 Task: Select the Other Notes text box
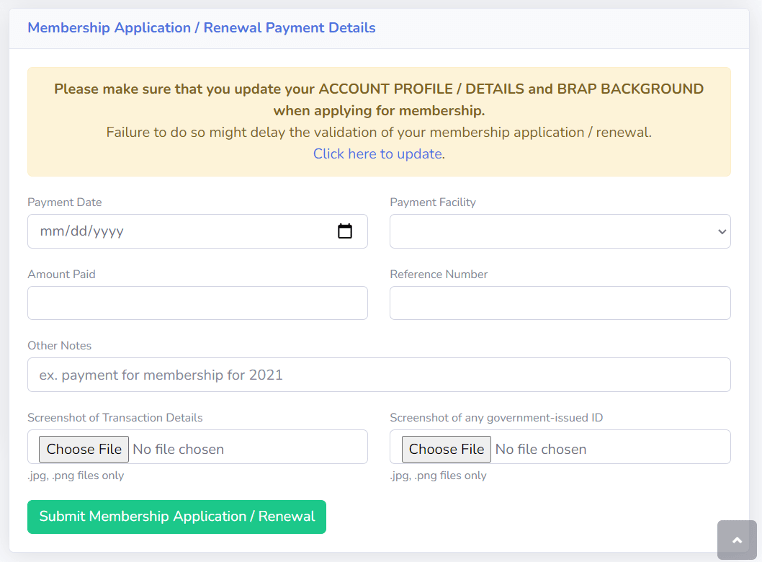(379, 375)
